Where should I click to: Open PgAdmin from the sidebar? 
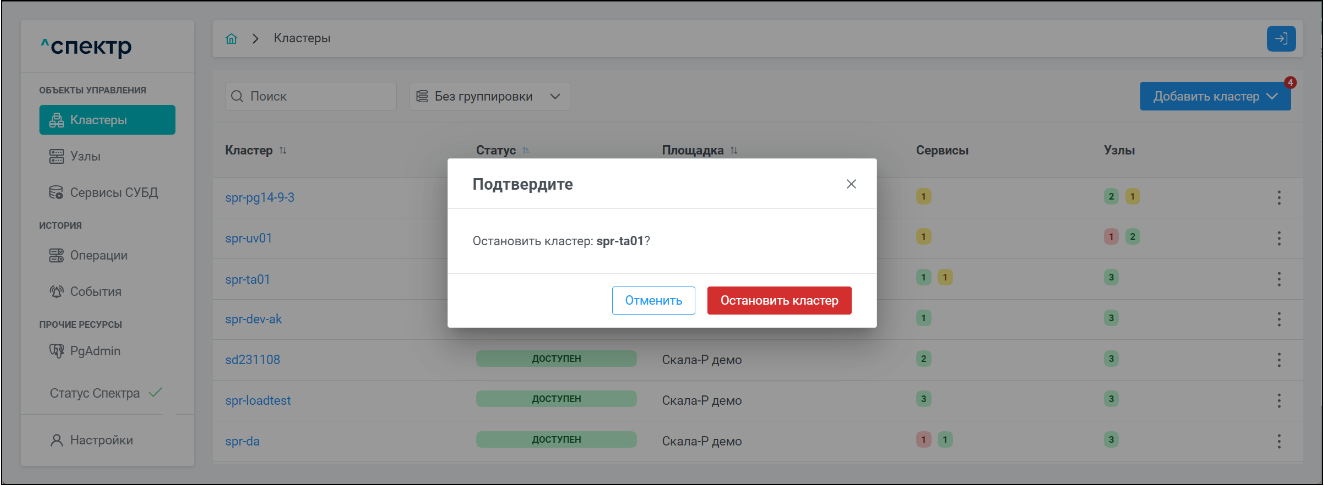94,352
